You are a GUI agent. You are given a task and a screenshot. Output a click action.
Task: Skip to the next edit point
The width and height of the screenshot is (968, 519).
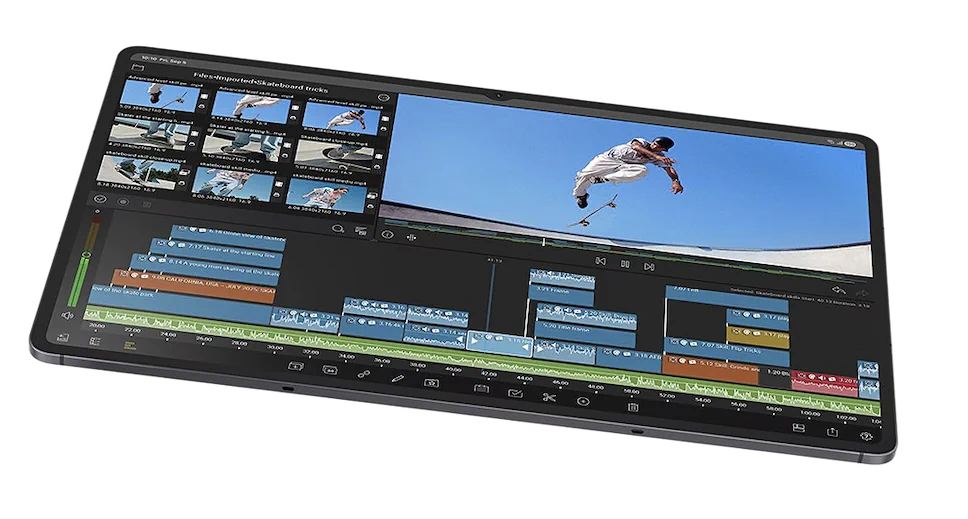point(649,267)
